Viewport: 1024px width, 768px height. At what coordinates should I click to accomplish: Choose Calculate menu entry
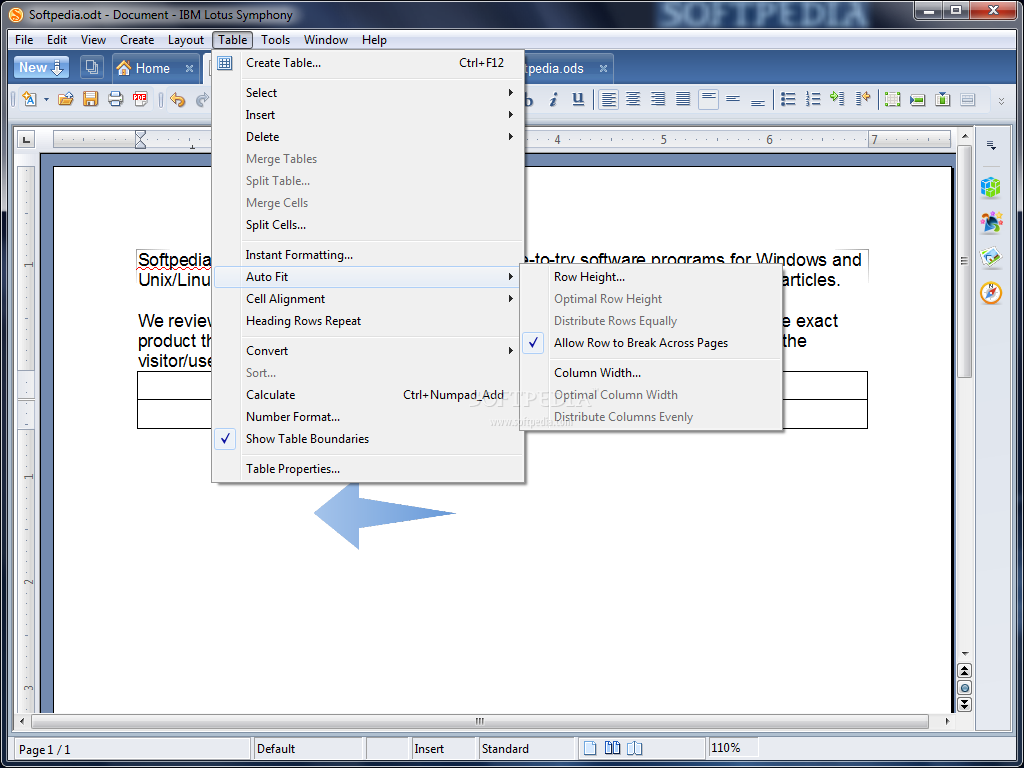(368, 395)
